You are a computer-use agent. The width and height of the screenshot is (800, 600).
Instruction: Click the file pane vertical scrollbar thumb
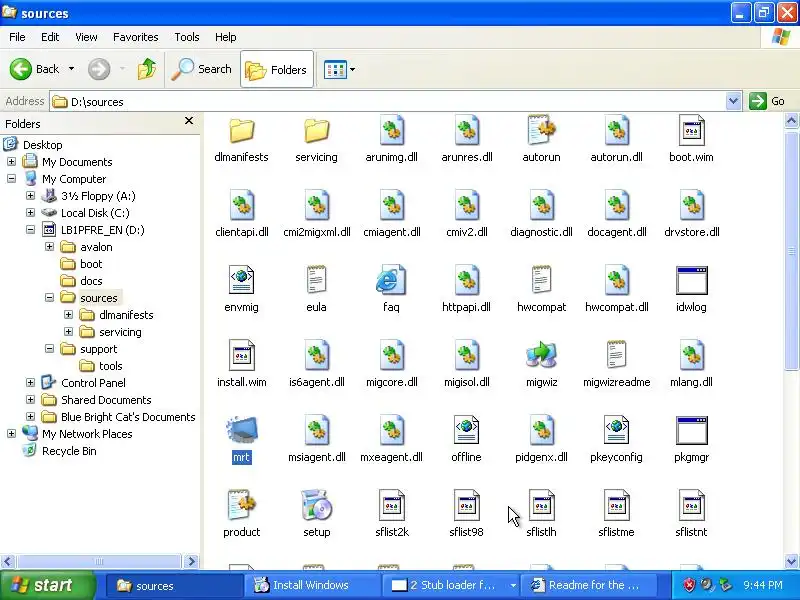(x=791, y=252)
